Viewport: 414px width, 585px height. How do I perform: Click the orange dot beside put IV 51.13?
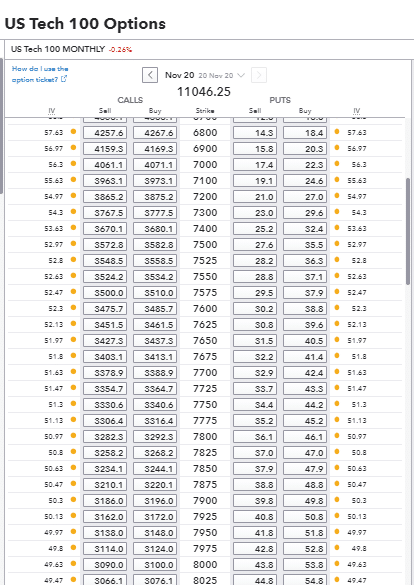[337, 419]
